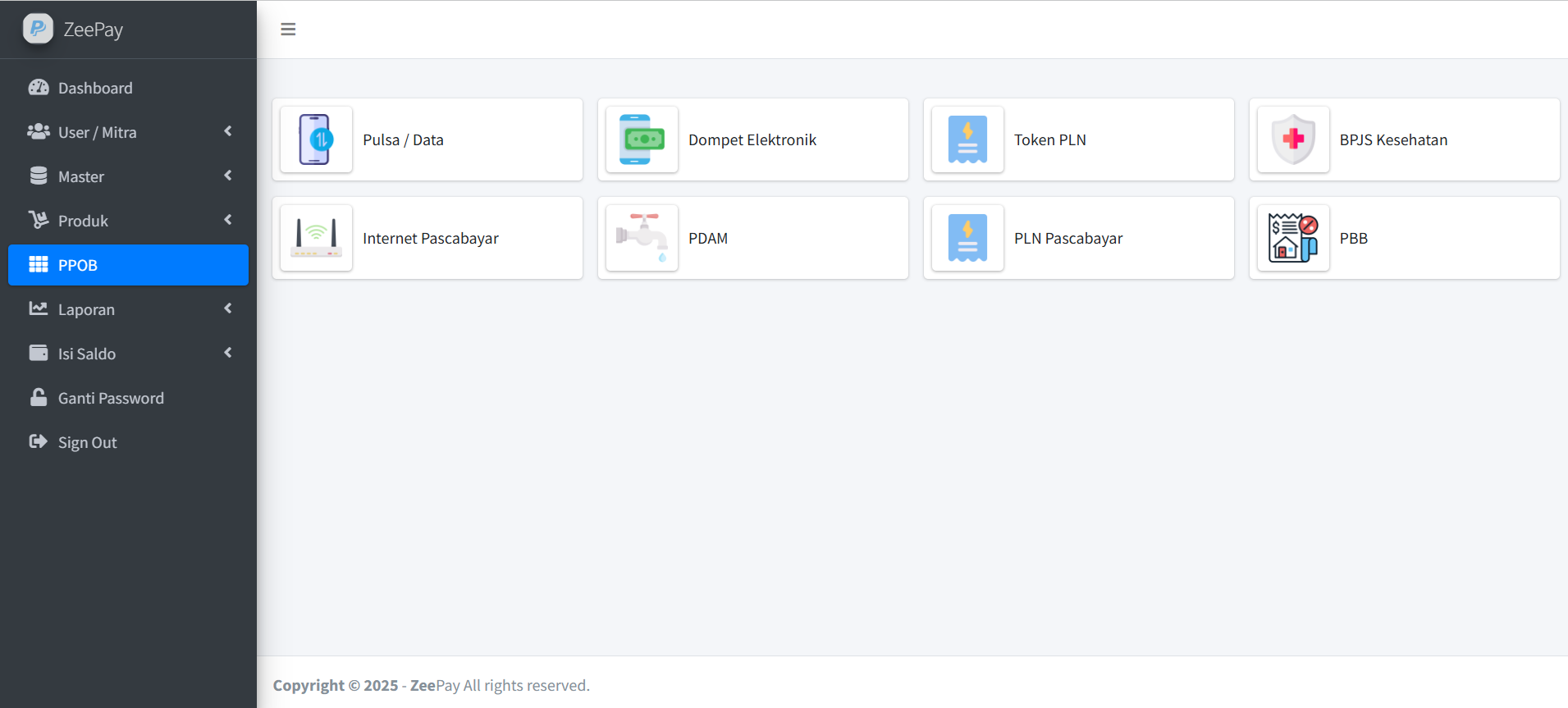The width and height of the screenshot is (1568, 708).
Task: Click the Ganti Password lock icon
Action: 39,398
